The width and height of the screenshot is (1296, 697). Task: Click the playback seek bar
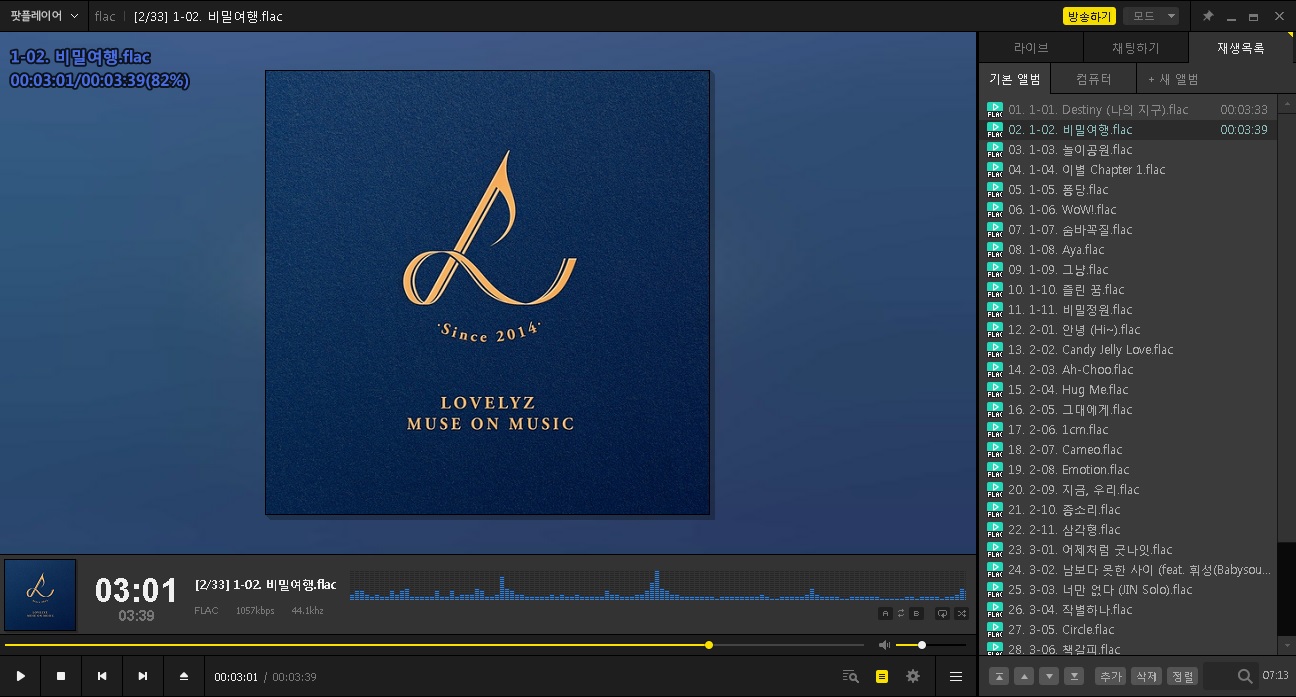coord(436,645)
